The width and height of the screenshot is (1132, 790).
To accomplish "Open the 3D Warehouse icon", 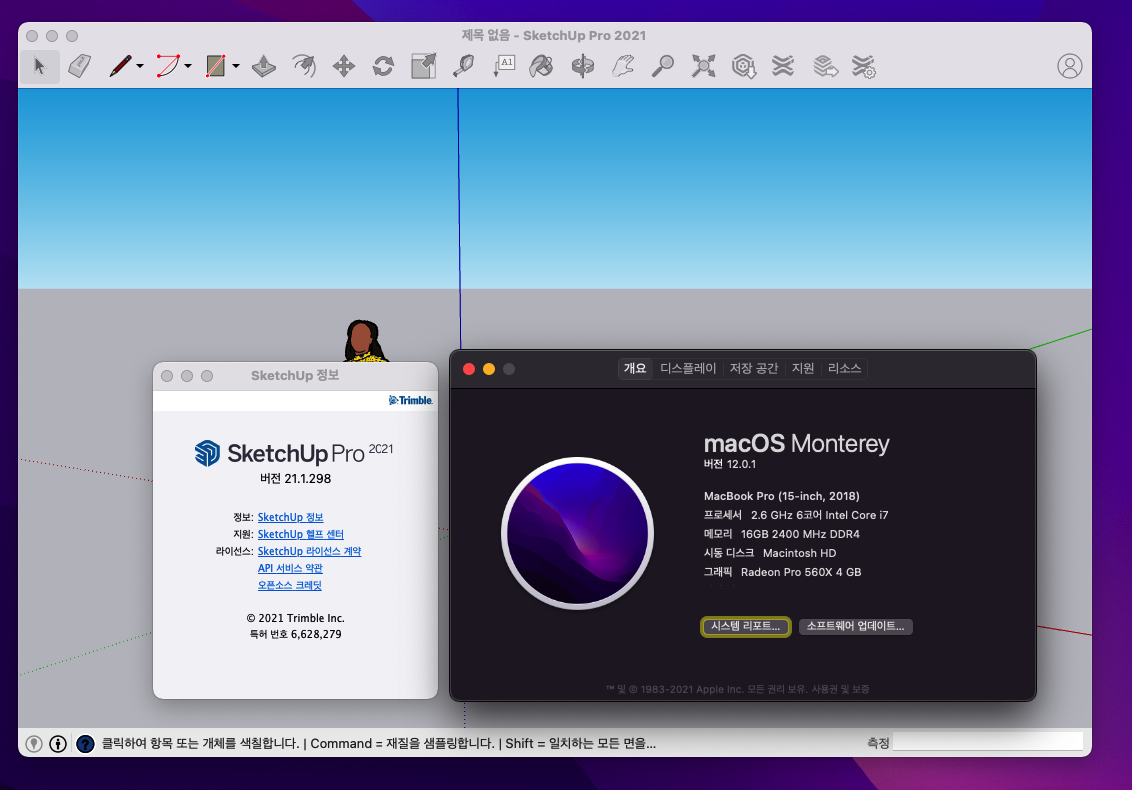I will tap(744, 66).
